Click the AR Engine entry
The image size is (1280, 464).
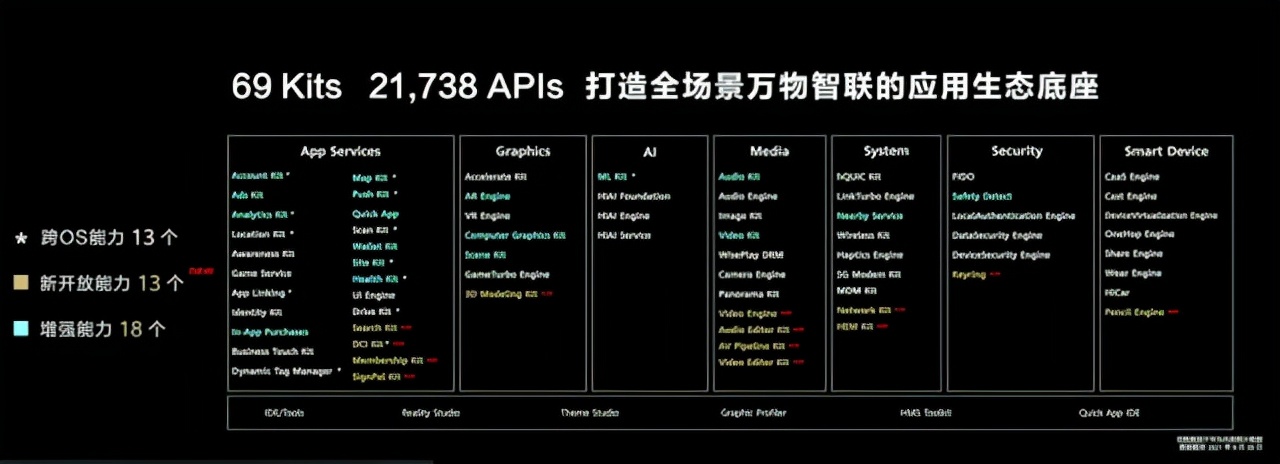click(487, 196)
